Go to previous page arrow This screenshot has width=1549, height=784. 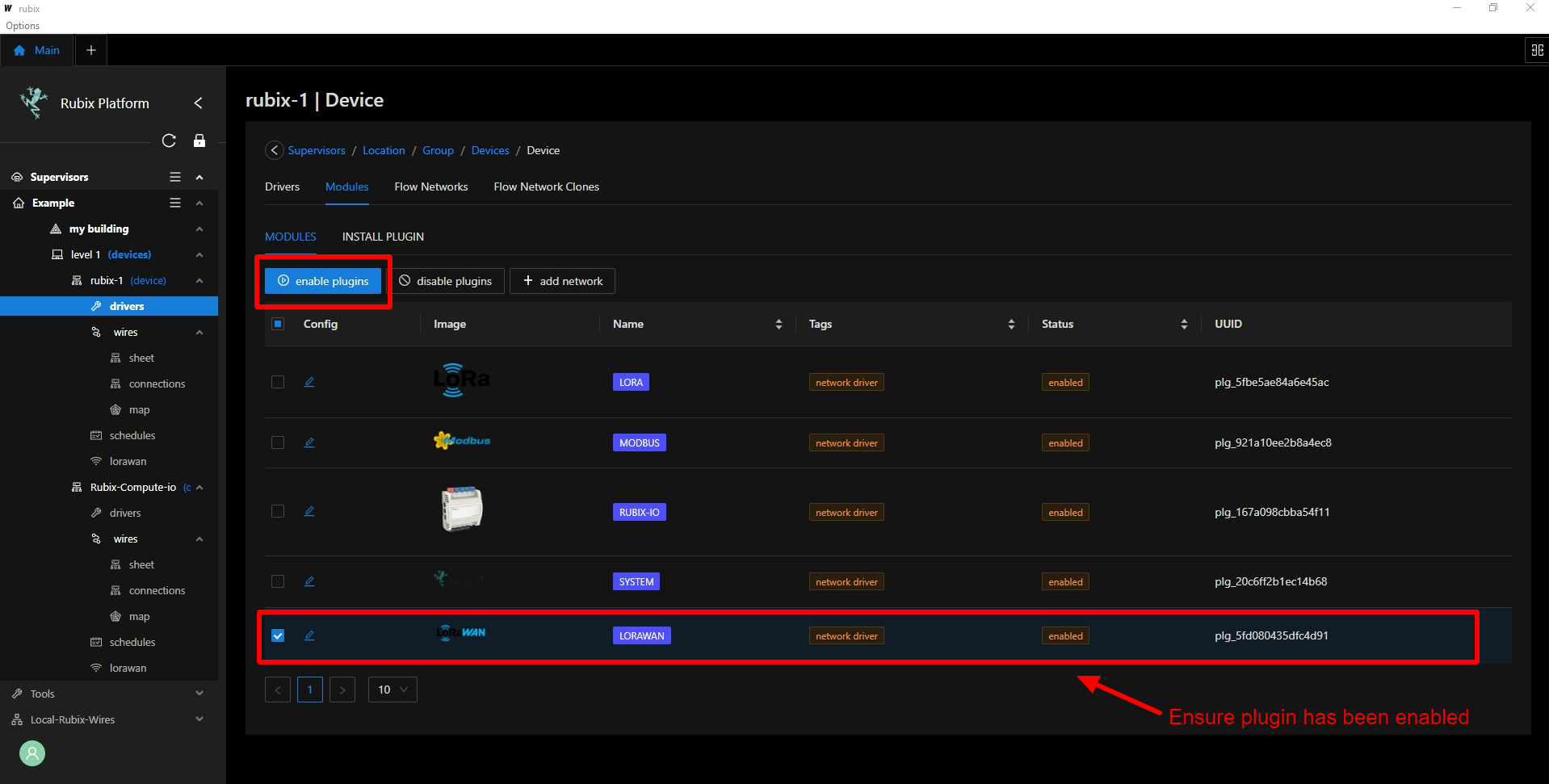click(x=278, y=690)
